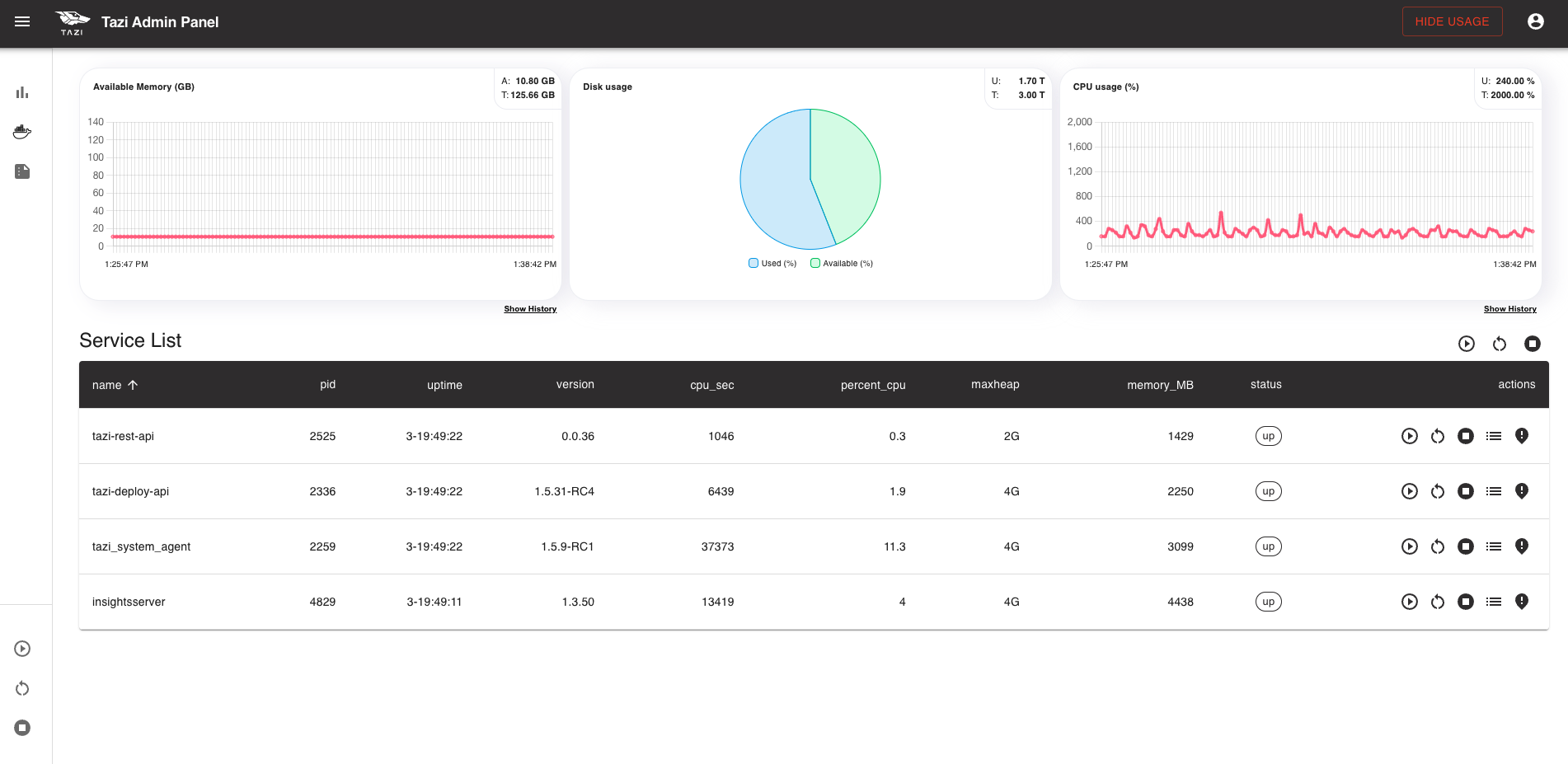Stop the insightsserver service
This screenshot has height=764, width=1568.
tap(1466, 602)
